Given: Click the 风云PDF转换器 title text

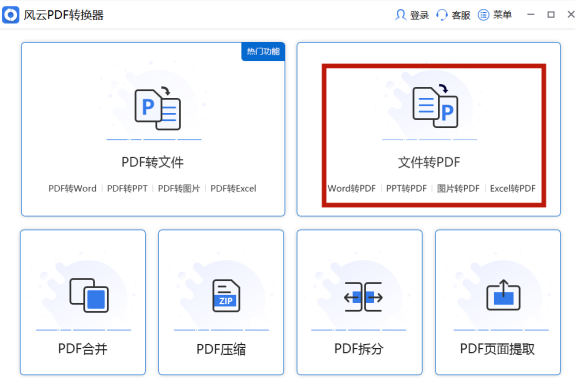Looking at the screenshot, I should coord(64,15).
